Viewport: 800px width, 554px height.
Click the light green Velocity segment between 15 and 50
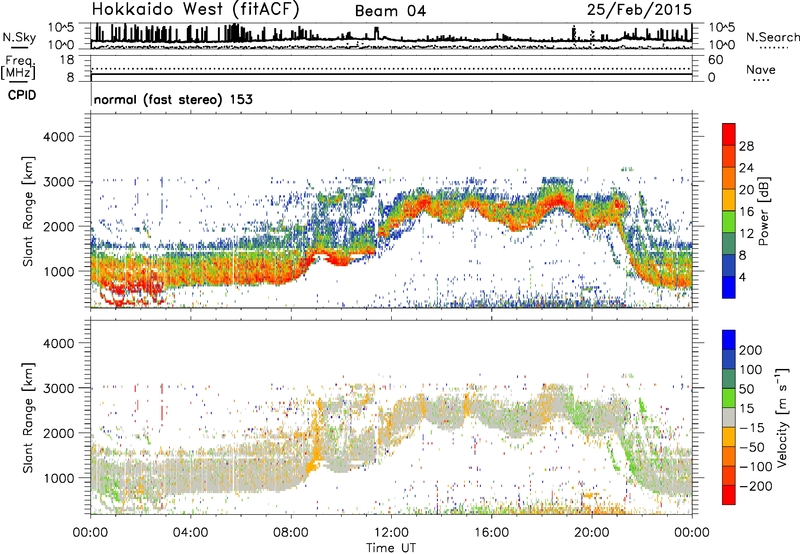coord(729,398)
